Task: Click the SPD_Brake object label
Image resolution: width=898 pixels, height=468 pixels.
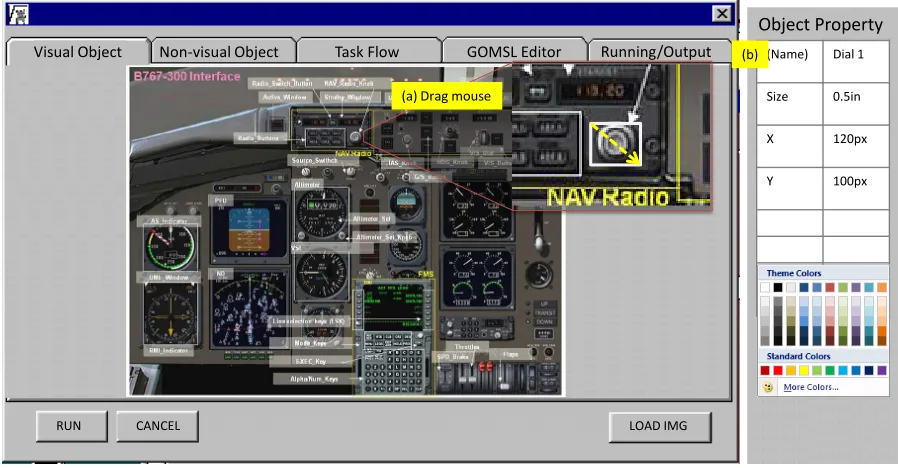Action: click(453, 357)
